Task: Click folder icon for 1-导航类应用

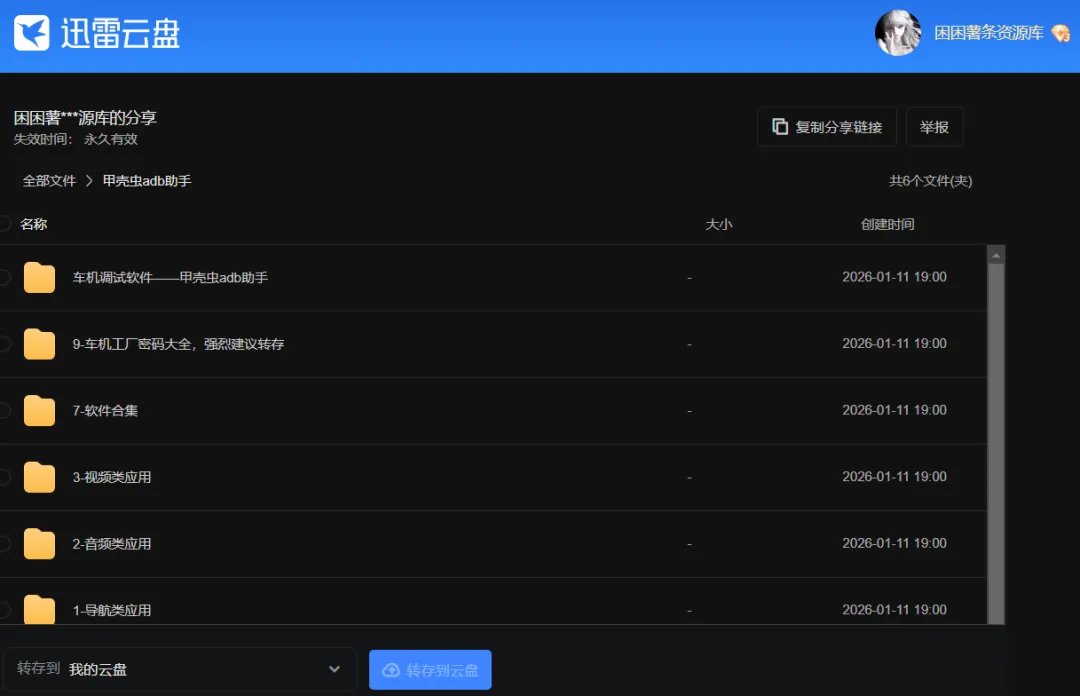Action: 39,610
